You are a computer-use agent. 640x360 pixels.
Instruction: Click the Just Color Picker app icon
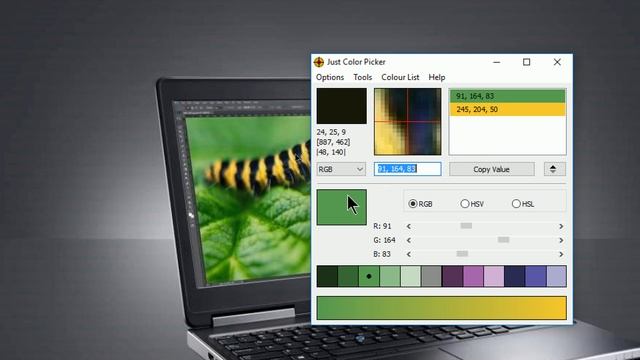coord(319,62)
